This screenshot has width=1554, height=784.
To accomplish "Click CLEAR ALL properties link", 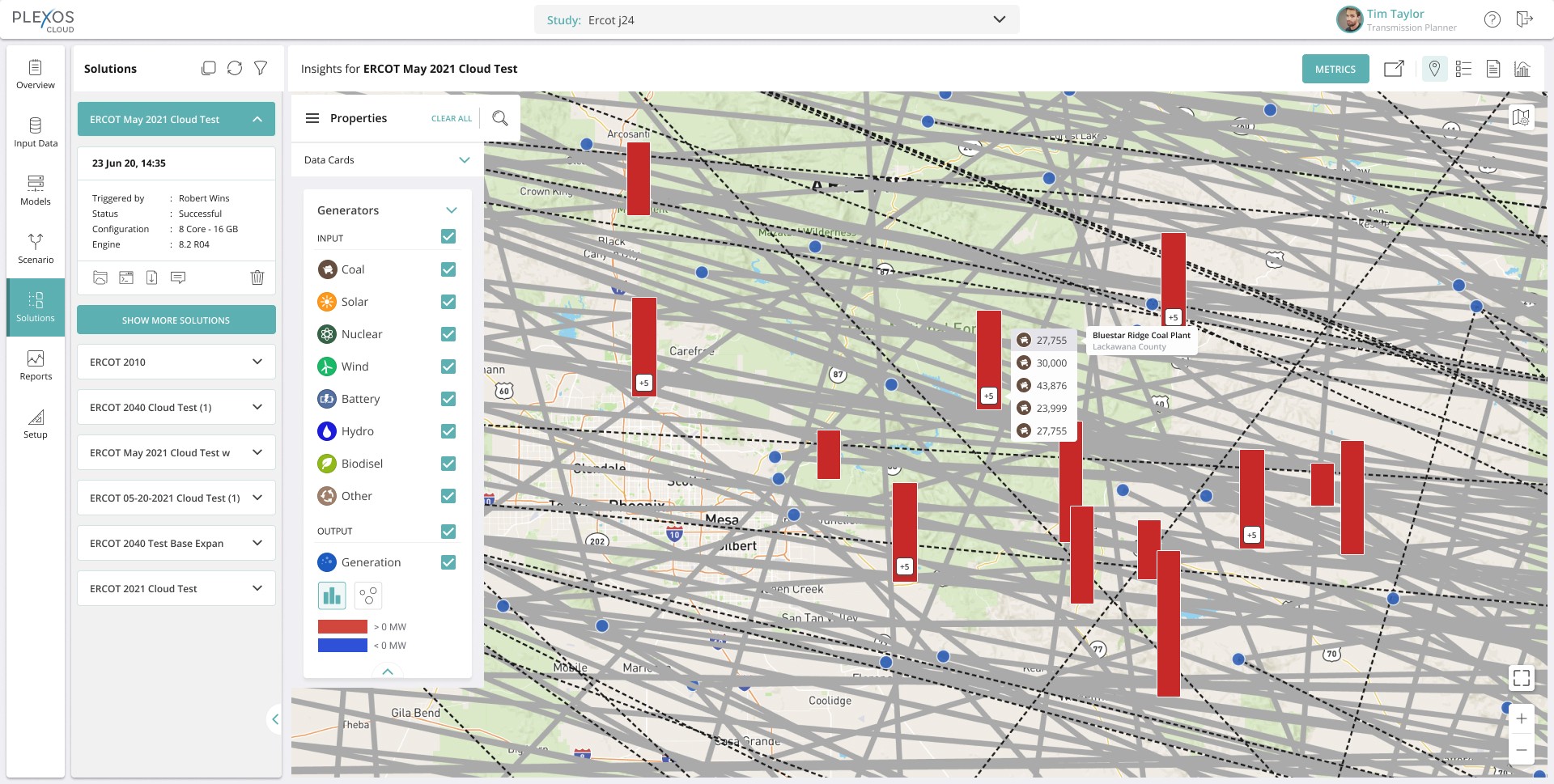I will [x=452, y=119].
